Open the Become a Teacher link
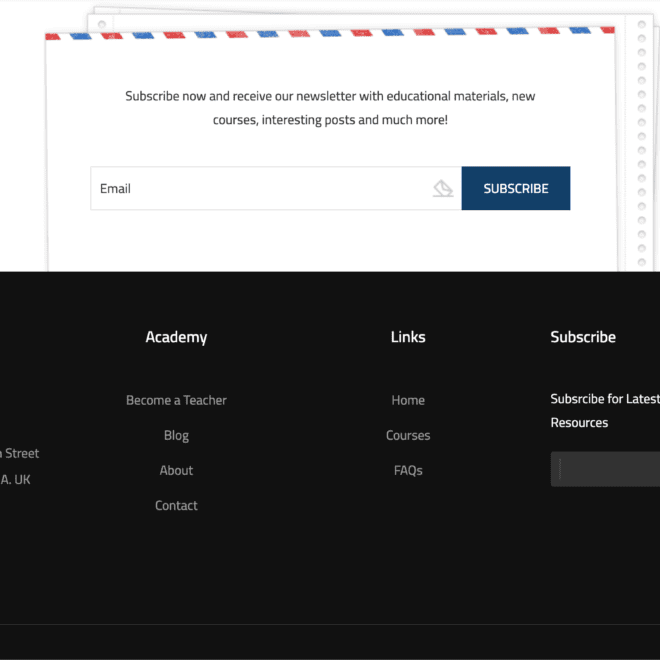Screen dimensions: 660x660 coord(176,400)
